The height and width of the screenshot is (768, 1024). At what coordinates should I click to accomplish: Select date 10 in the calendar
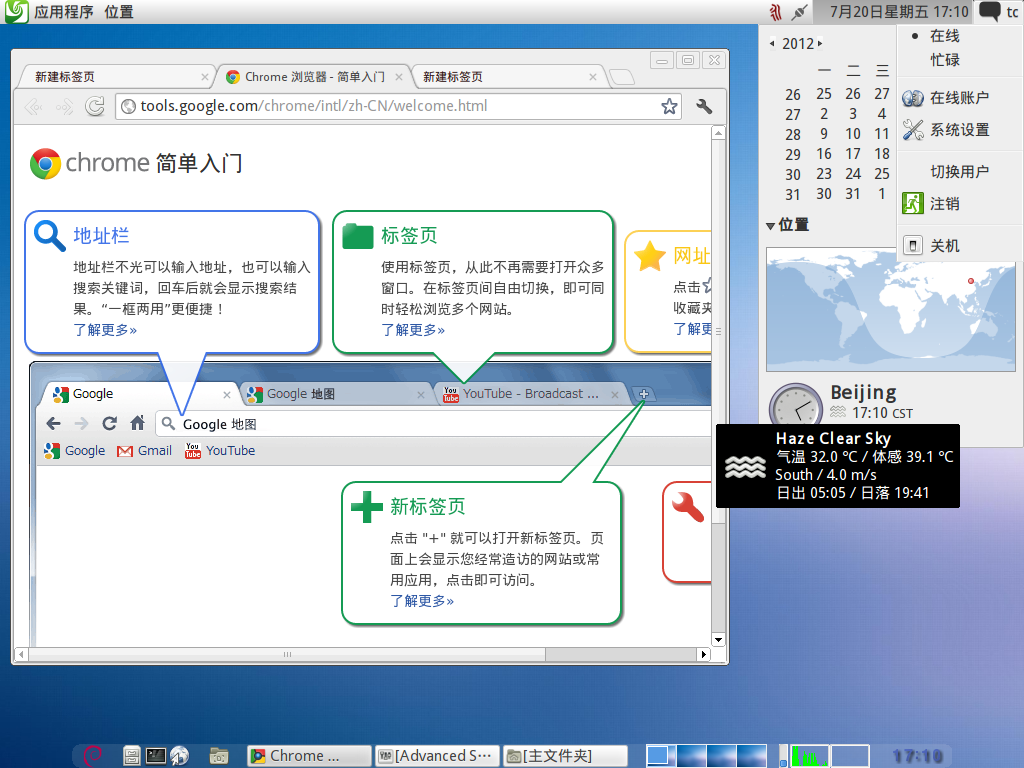point(853,134)
